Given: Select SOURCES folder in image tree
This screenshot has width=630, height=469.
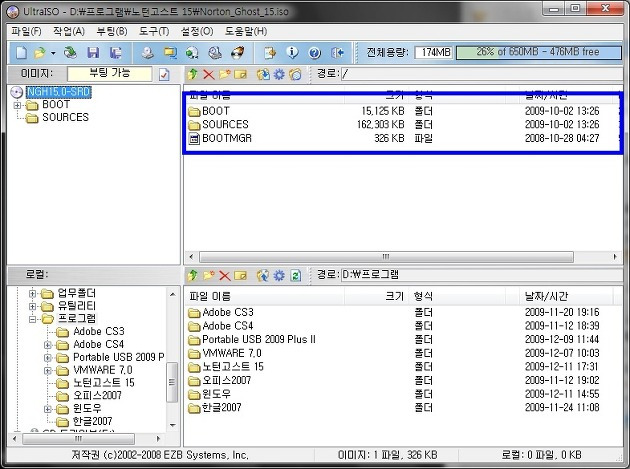Looking at the screenshot, I should (x=65, y=117).
